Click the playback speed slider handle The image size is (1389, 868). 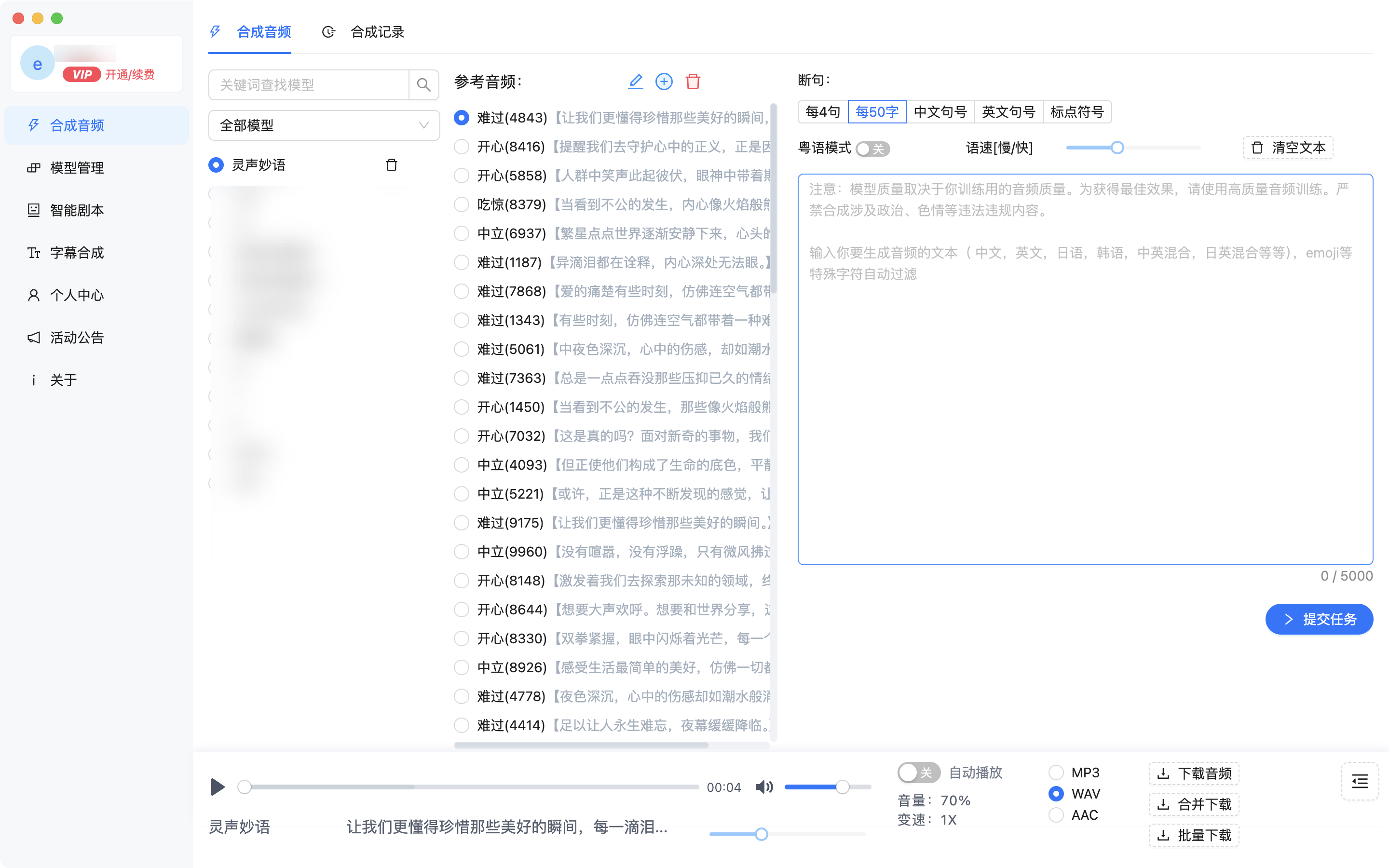pyautogui.click(x=761, y=834)
